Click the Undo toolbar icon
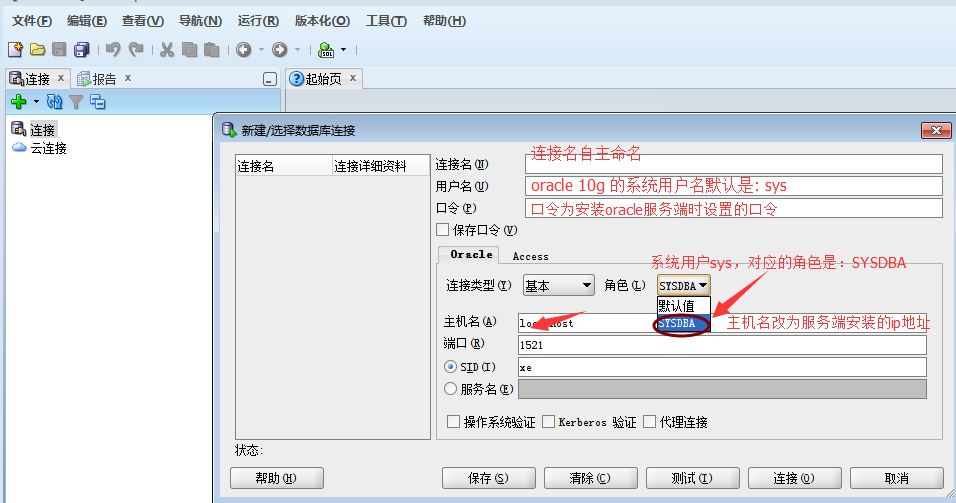Image resolution: width=956 pixels, height=503 pixels. click(x=113, y=49)
